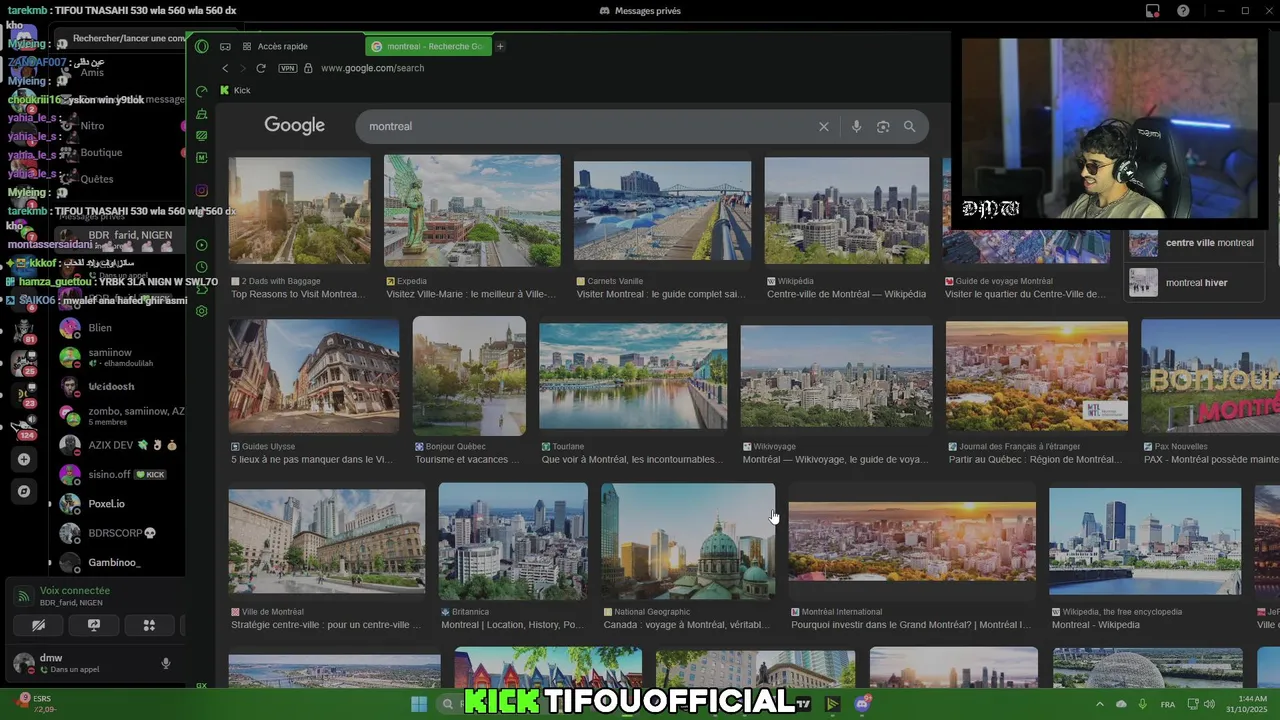The image size is (1280, 720).
Task: Edit the www.google.com/search address bar
Action: point(372,68)
